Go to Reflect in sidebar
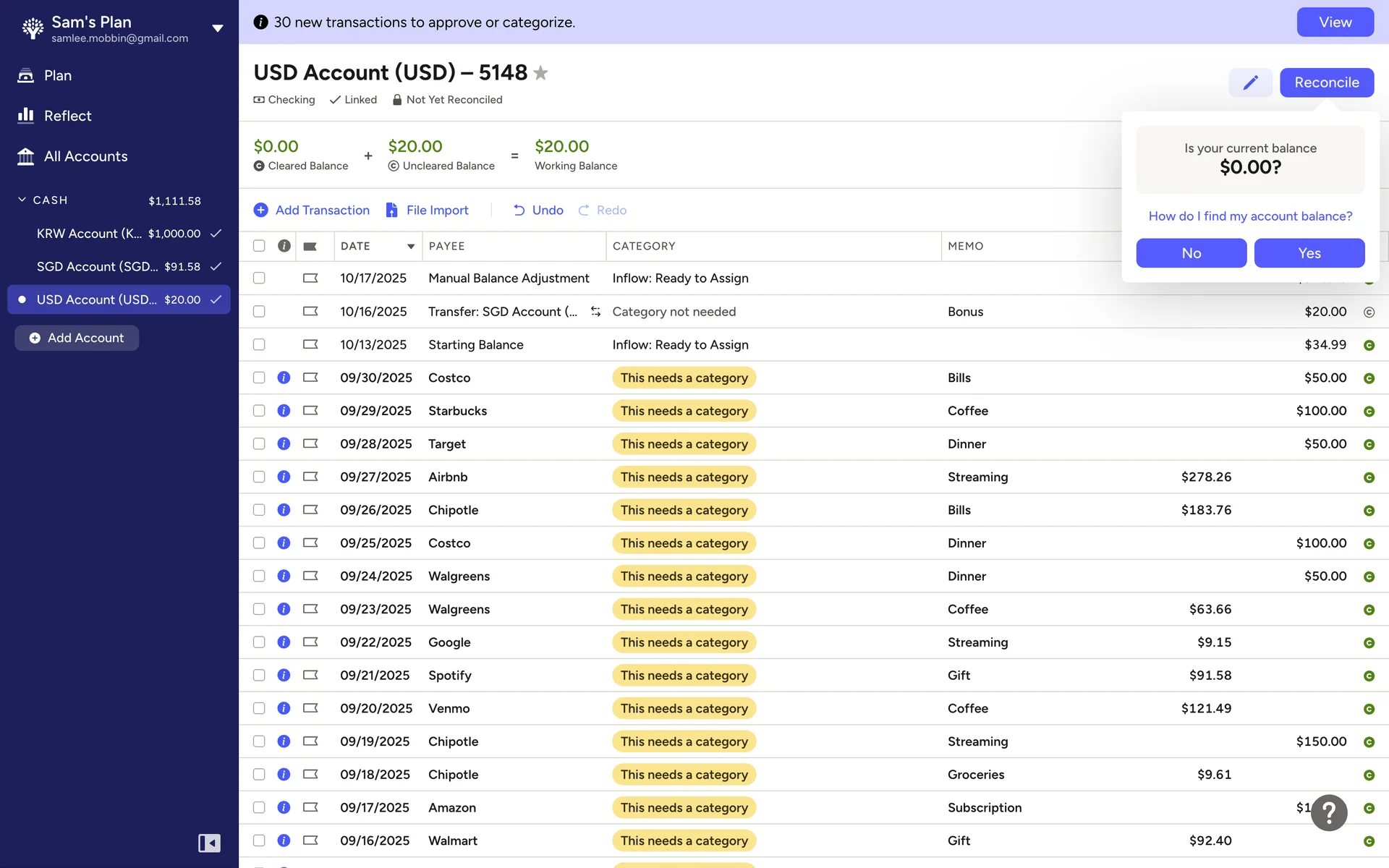 [x=67, y=116]
